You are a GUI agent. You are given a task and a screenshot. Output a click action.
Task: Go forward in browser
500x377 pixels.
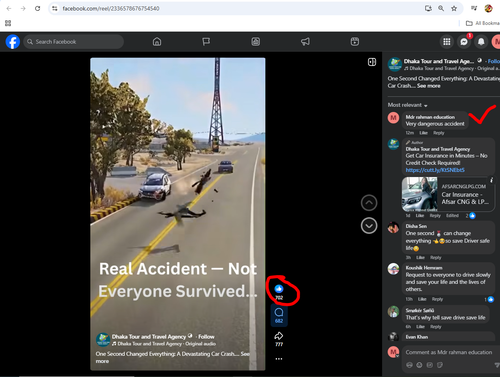(x=23, y=8)
